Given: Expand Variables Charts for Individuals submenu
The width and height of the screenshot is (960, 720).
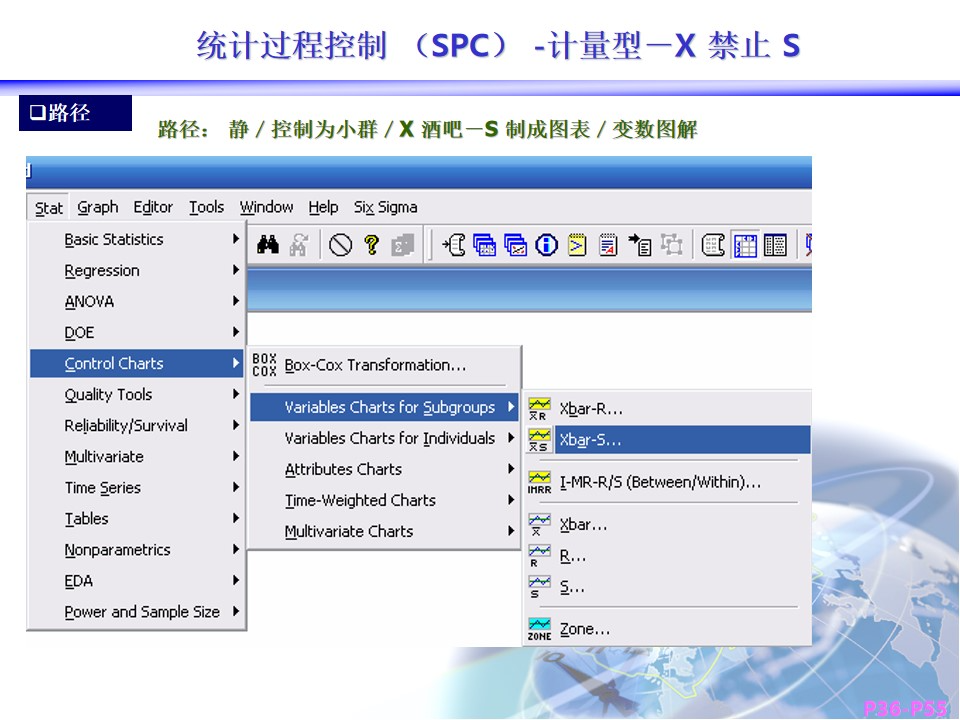Looking at the screenshot, I should coord(389,438).
